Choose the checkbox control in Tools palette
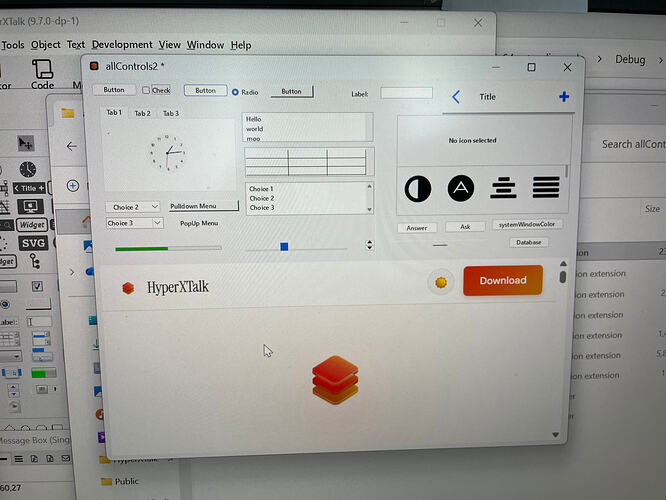Viewport: 666px width, 500px height. (x=37, y=286)
